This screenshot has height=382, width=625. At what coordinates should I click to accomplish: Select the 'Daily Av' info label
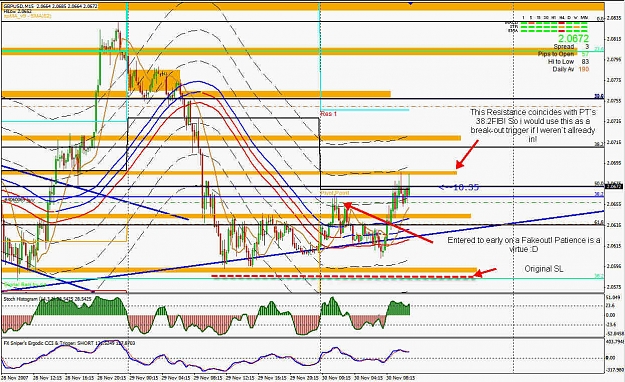click(x=563, y=69)
